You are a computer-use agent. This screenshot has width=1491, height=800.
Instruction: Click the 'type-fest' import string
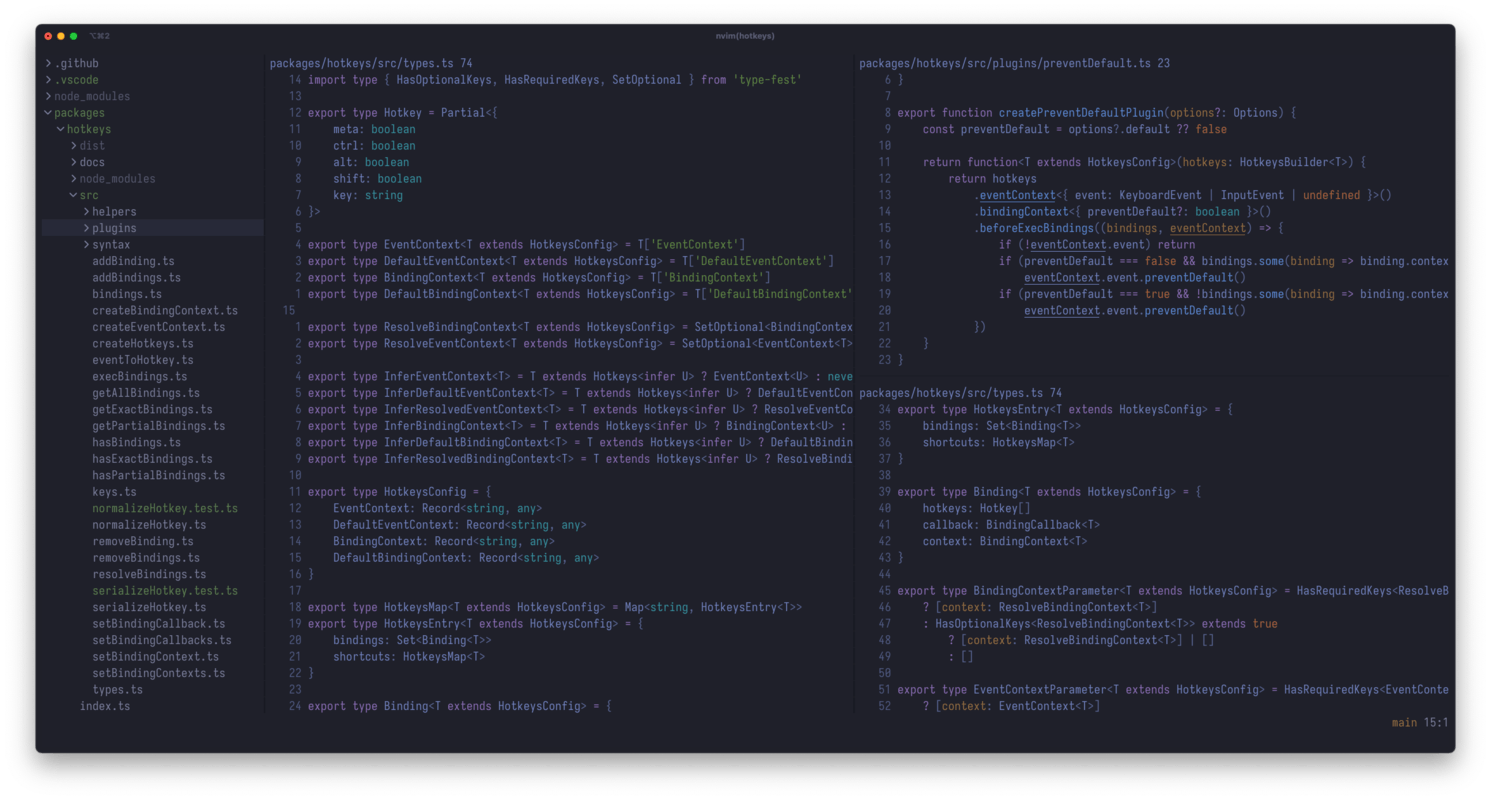click(x=767, y=80)
